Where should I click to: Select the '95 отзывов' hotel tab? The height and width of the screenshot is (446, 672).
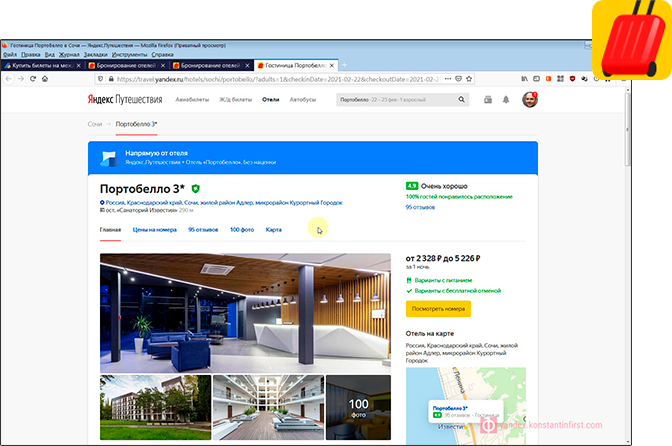tap(203, 230)
